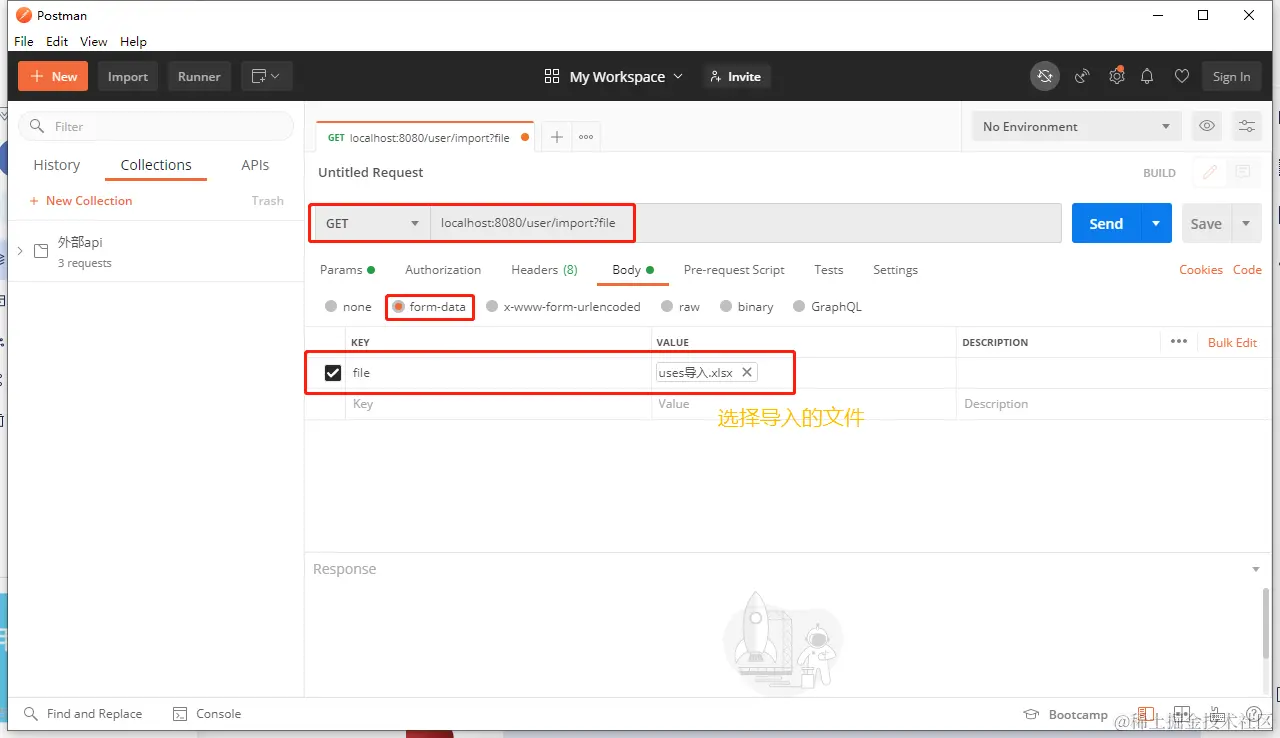Screen dimensions: 1280x738
Task: Click the New Collection link
Action: tap(80, 201)
